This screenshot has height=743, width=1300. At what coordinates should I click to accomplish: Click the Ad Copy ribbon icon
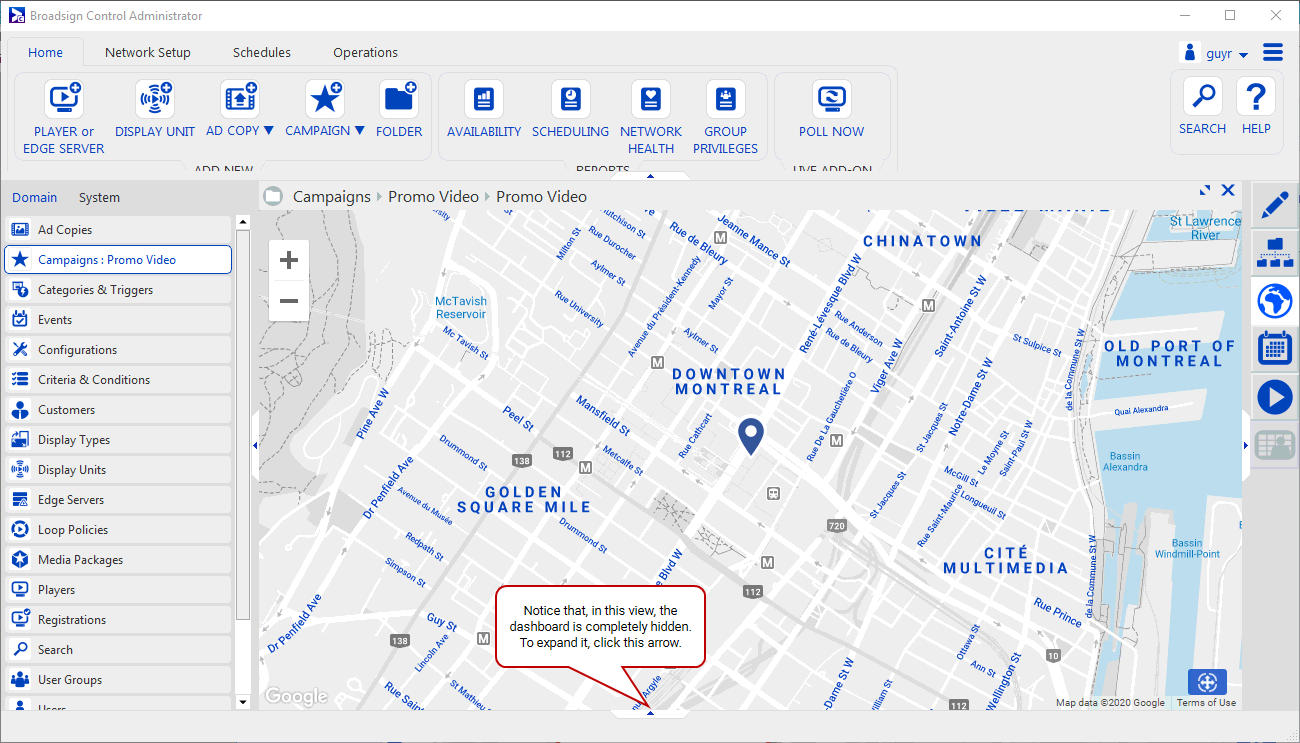pyautogui.click(x=240, y=99)
